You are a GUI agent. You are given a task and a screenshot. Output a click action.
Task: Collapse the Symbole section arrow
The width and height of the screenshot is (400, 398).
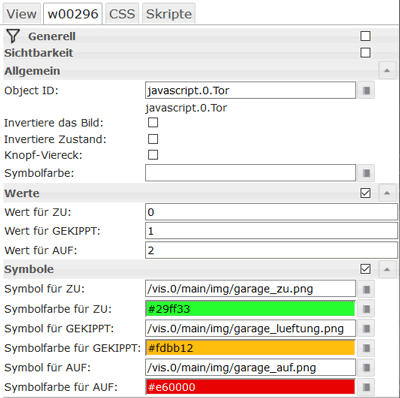pyautogui.click(x=387, y=269)
